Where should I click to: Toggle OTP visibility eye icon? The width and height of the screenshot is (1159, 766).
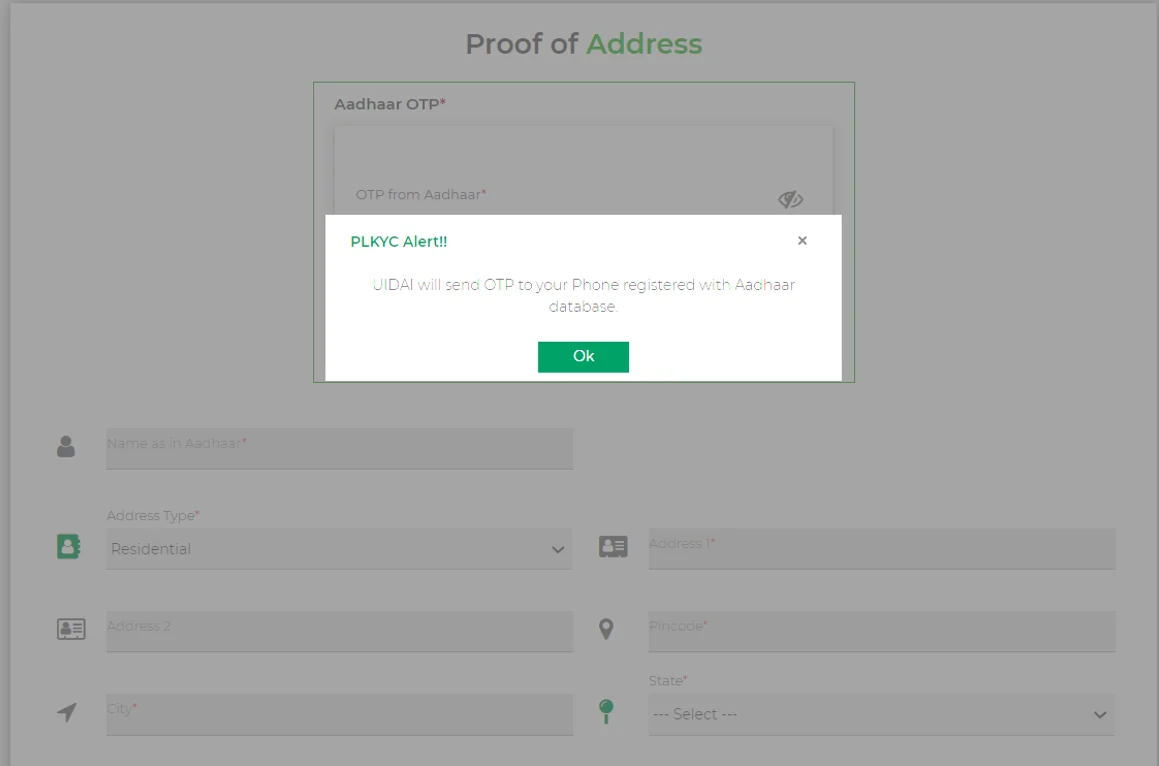coord(790,199)
